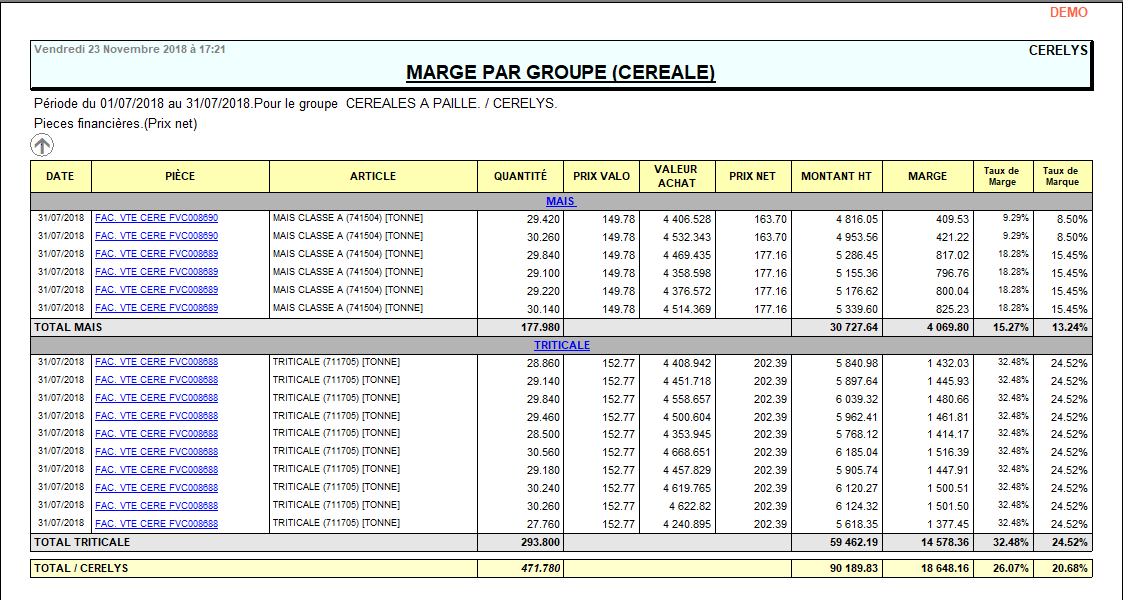Click the DATE column header

[60, 176]
